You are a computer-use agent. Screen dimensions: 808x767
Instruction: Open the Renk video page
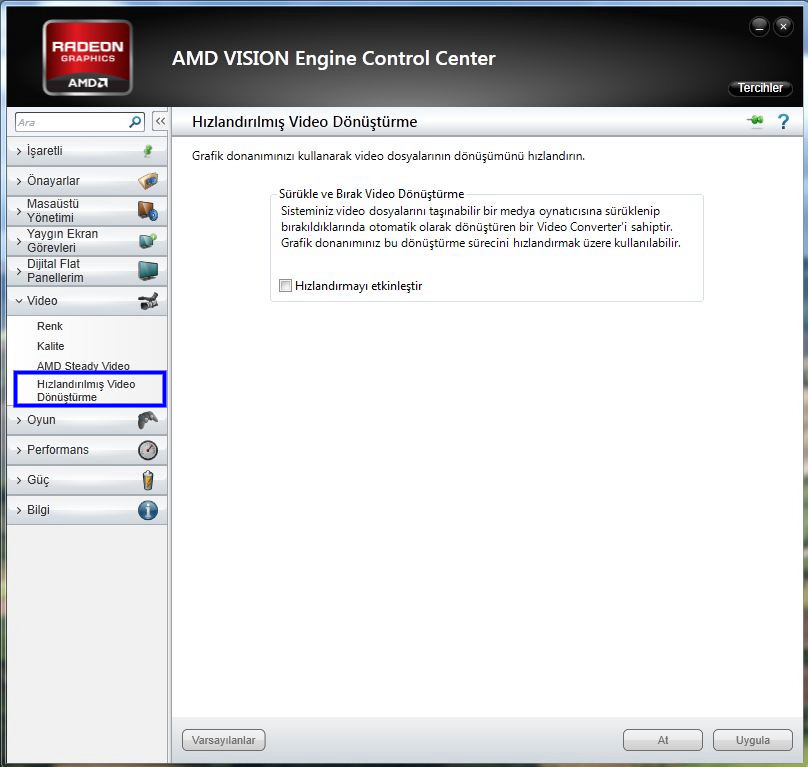click(49, 326)
